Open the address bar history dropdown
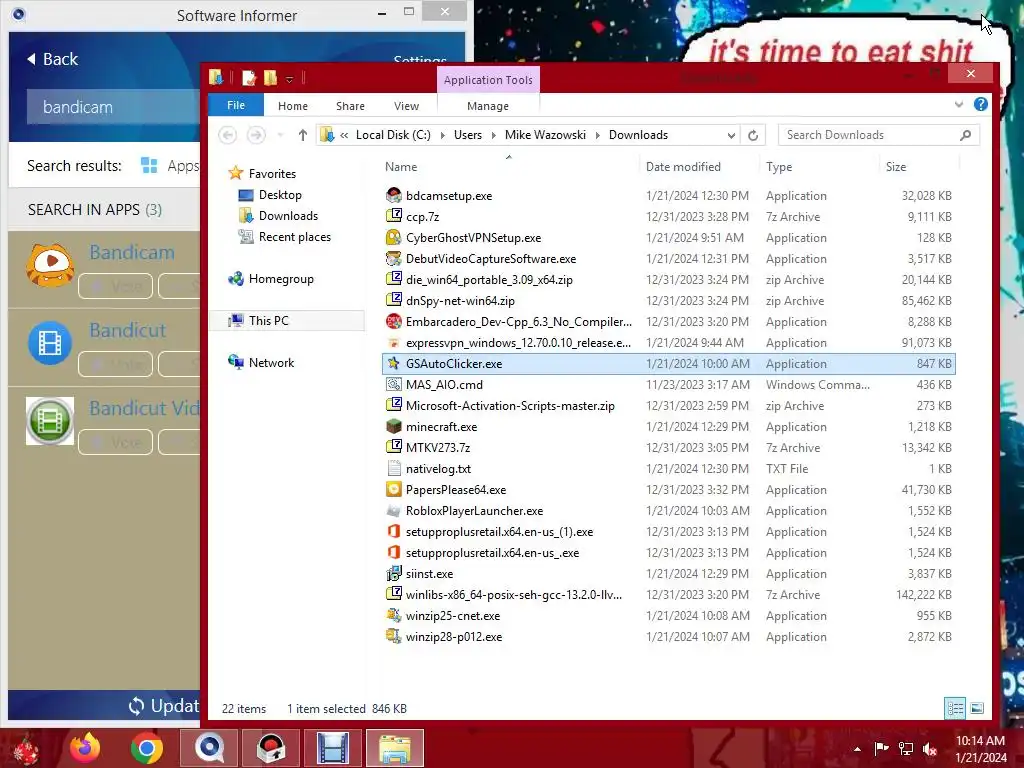1024x768 pixels. [x=731, y=135]
